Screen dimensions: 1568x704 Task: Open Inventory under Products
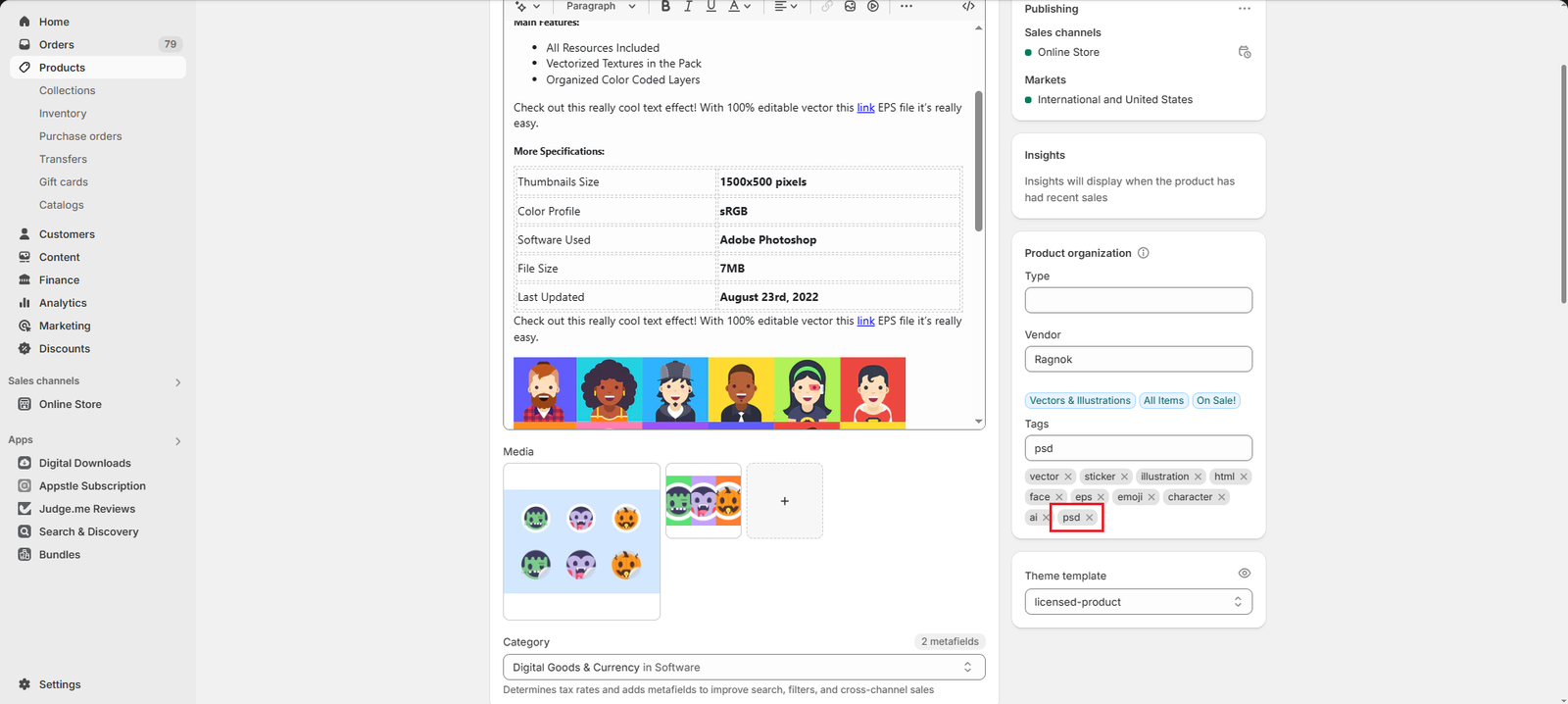63,114
